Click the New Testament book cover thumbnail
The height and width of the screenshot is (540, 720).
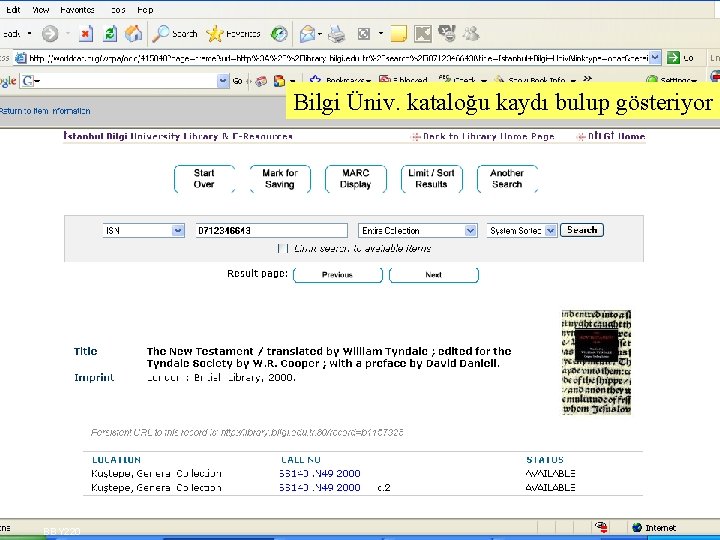pyautogui.click(x=596, y=362)
